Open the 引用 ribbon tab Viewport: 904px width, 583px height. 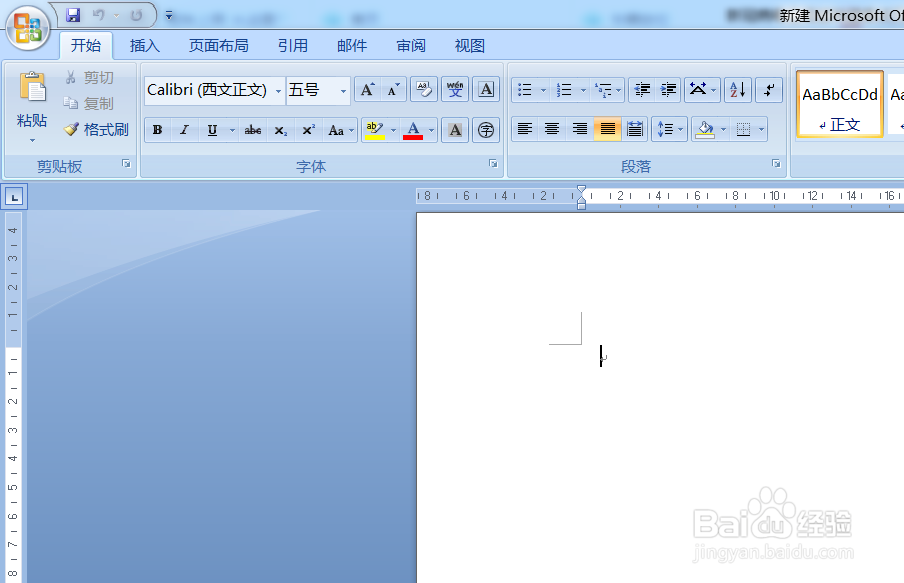[293, 46]
